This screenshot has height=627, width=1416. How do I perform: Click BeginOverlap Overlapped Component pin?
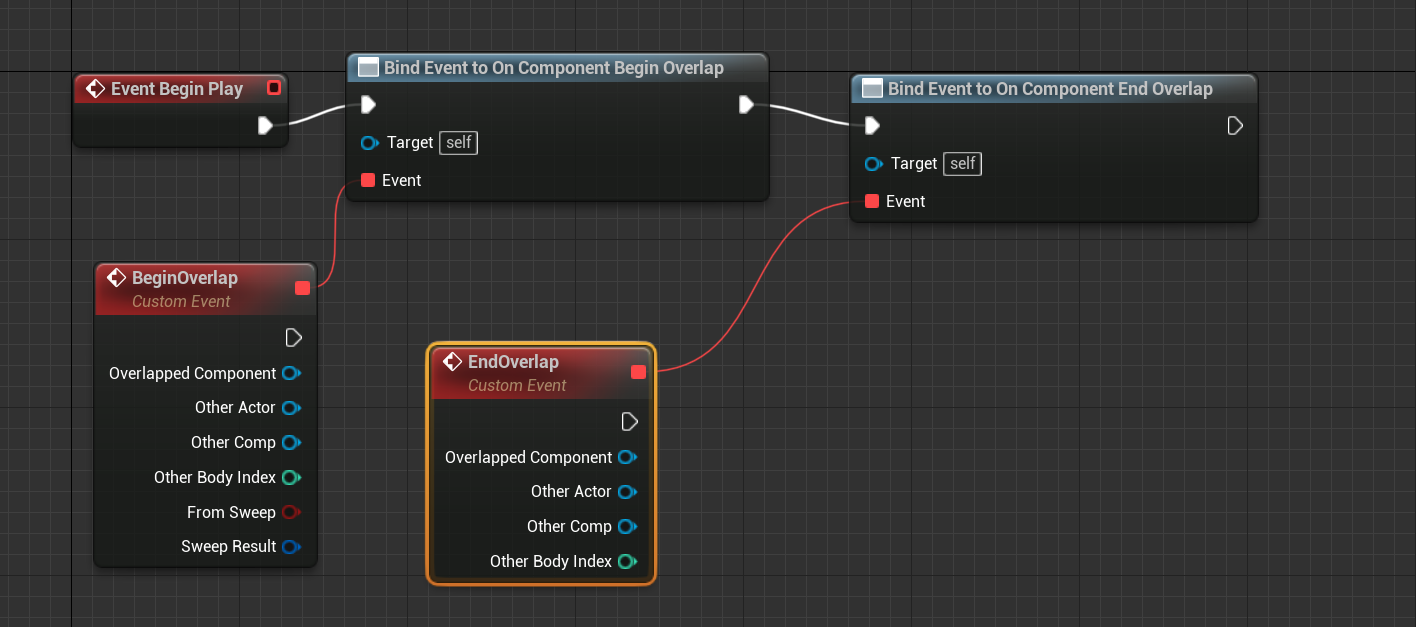coord(291,373)
